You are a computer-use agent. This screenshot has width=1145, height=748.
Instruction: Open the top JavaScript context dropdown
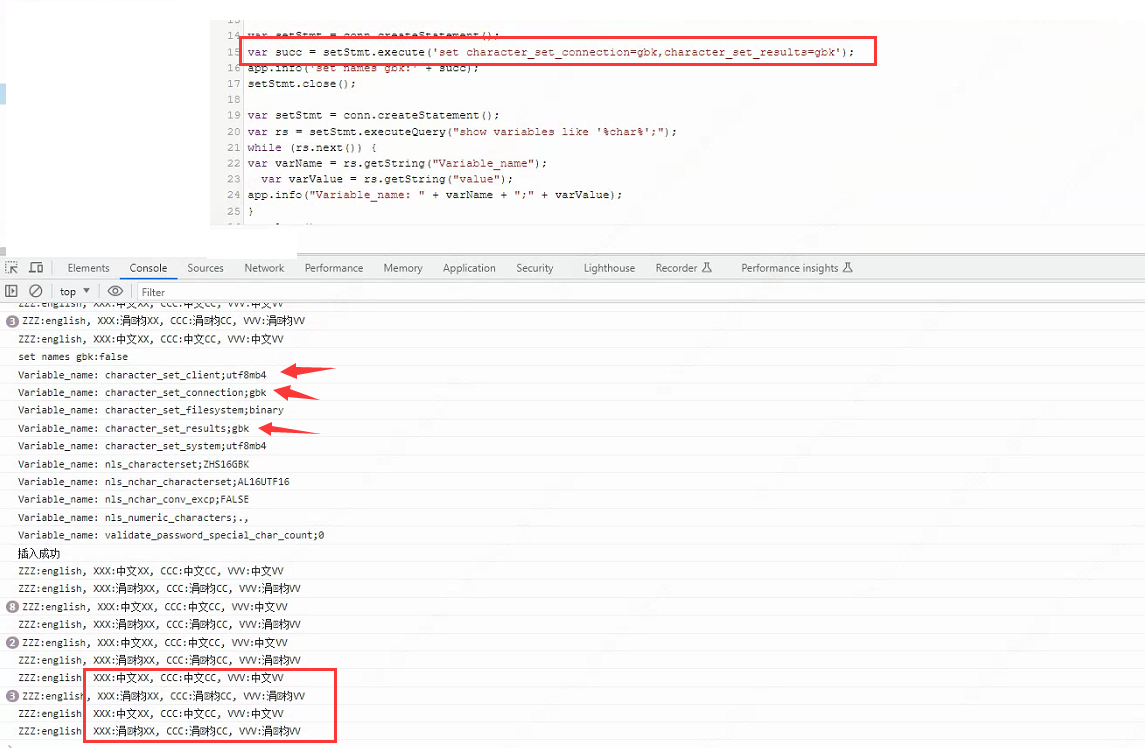coord(74,291)
